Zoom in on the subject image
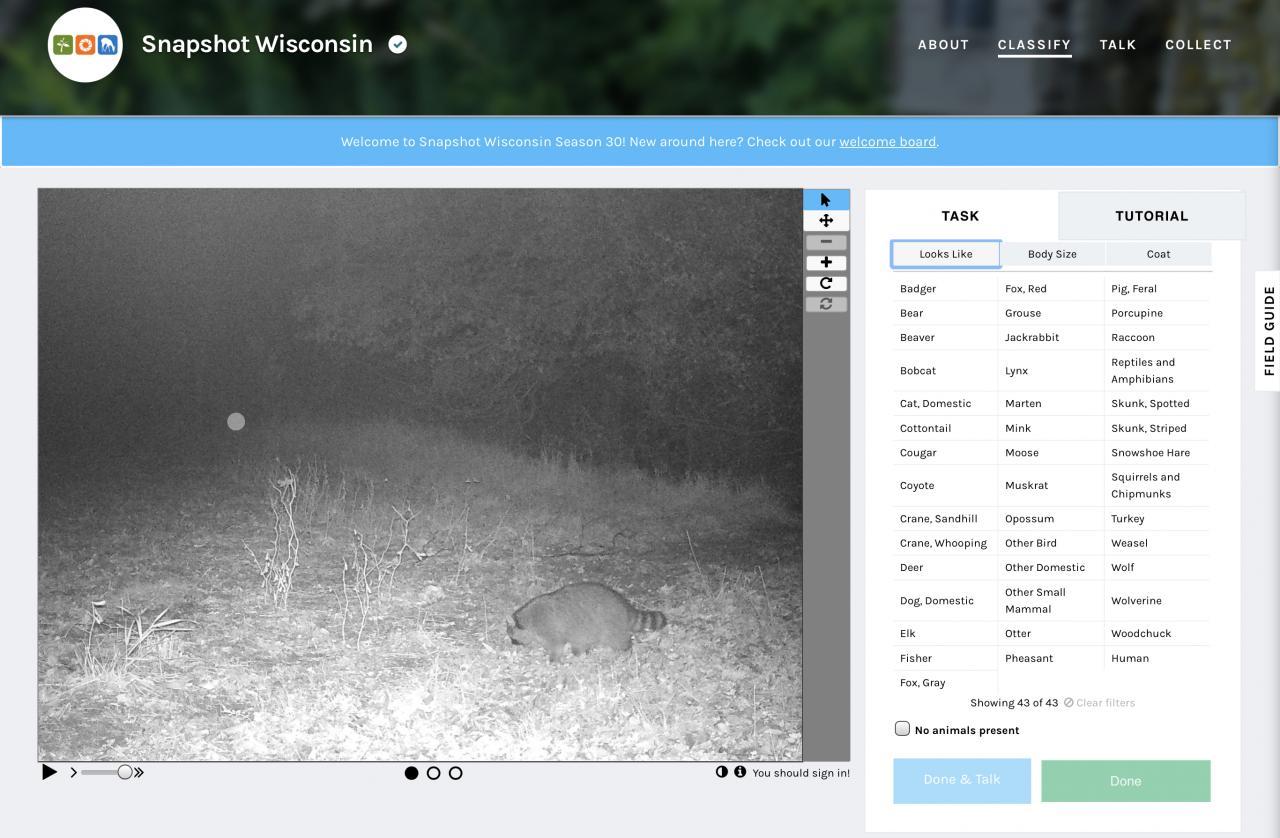Image resolution: width=1280 pixels, height=838 pixels. pyautogui.click(x=826, y=263)
